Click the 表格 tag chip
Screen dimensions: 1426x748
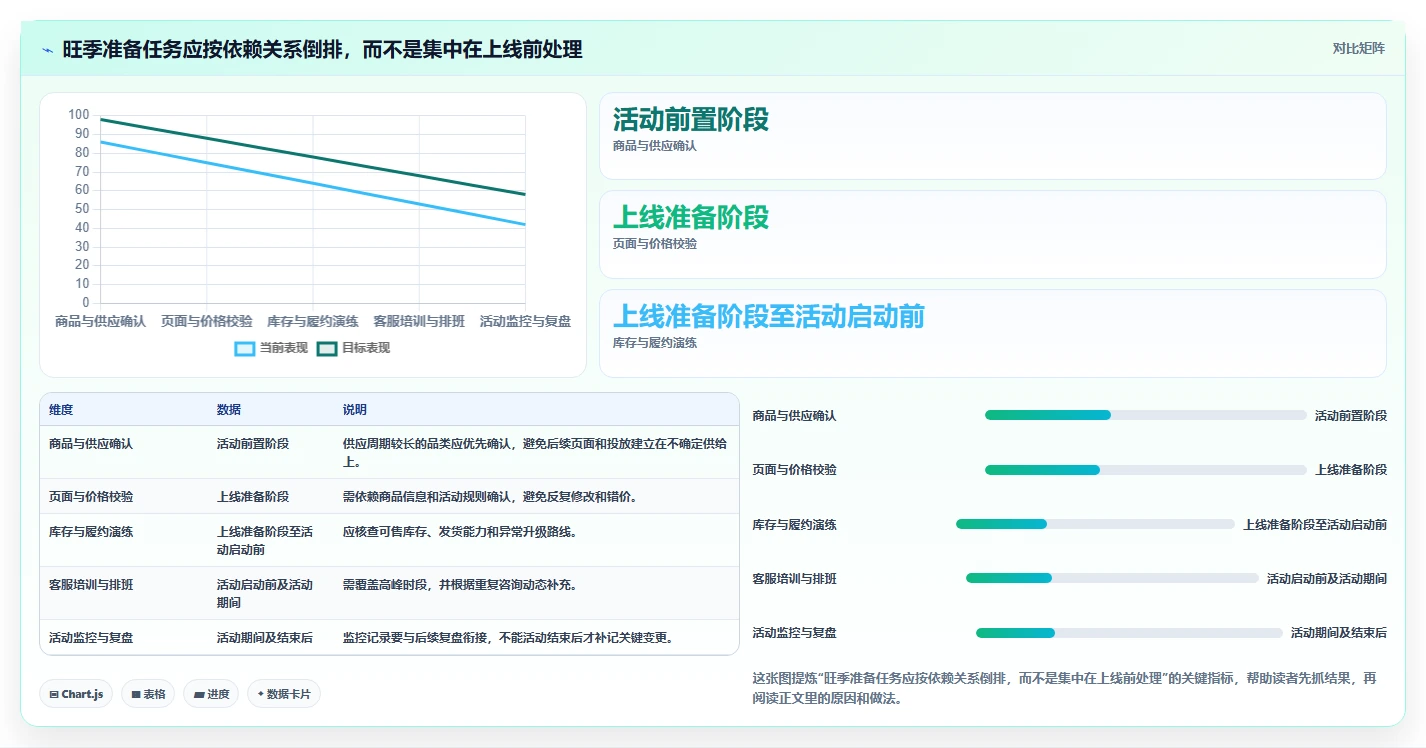(x=147, y=694)
